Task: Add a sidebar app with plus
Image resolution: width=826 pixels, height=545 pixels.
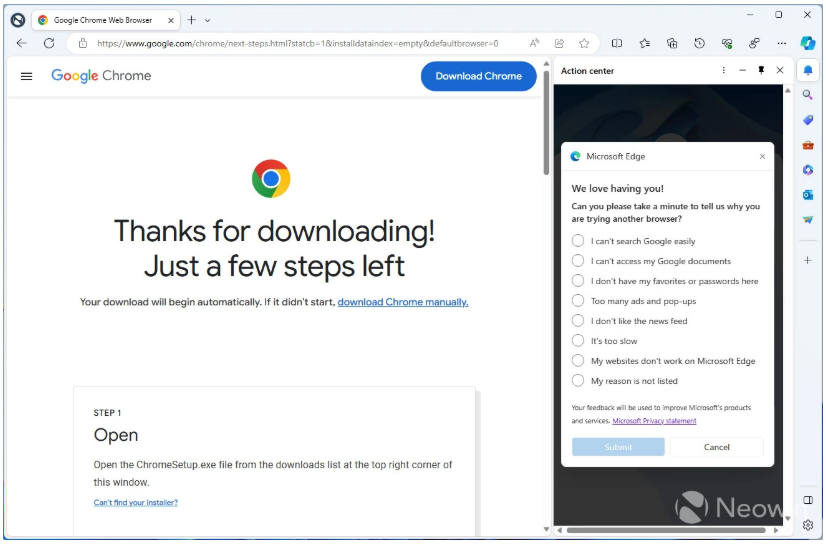Action: (808, 260)
